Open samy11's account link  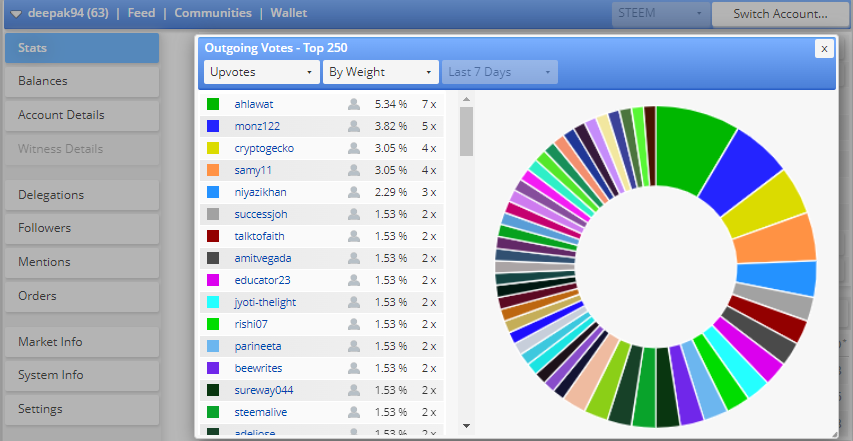tap(253, 170)
